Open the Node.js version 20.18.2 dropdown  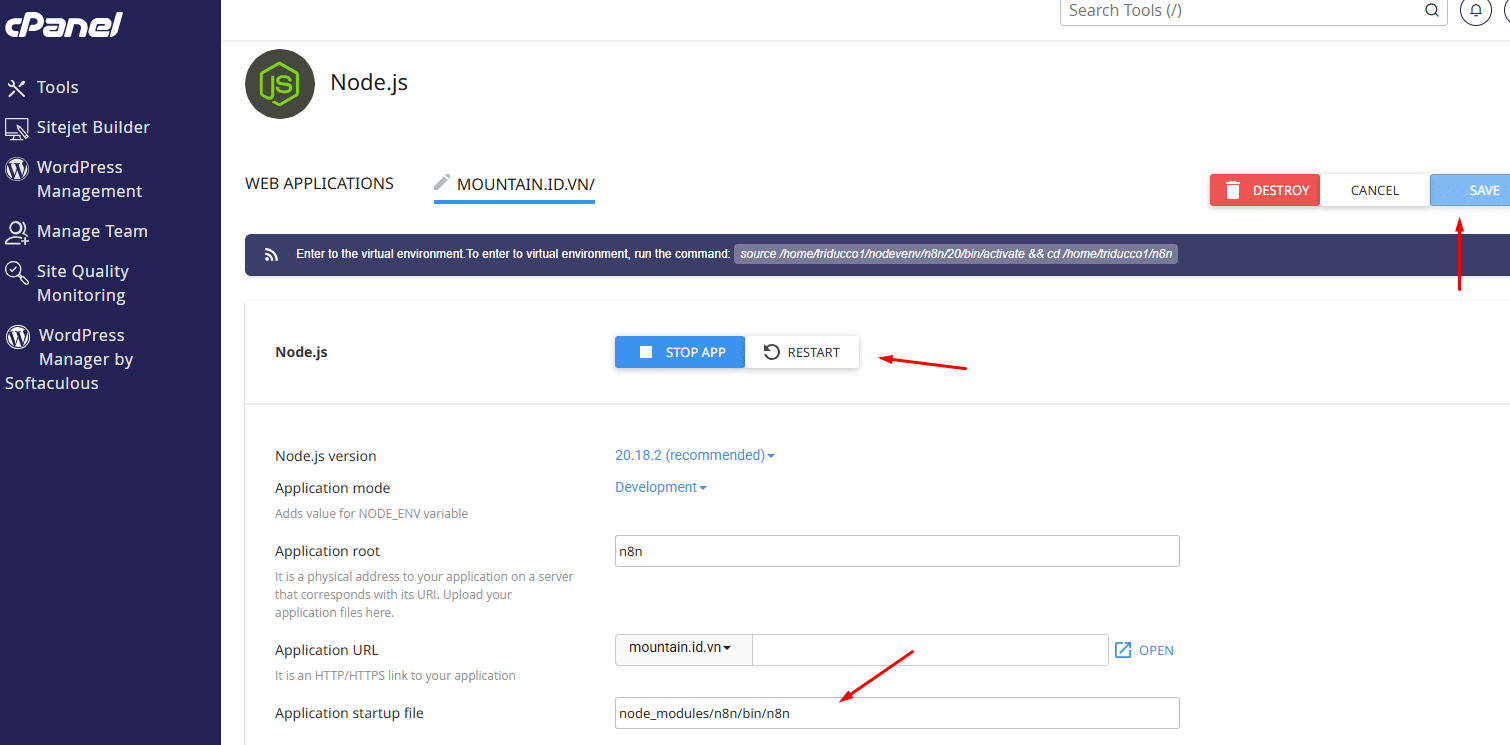pyautogui.click(x=695, y=455)
